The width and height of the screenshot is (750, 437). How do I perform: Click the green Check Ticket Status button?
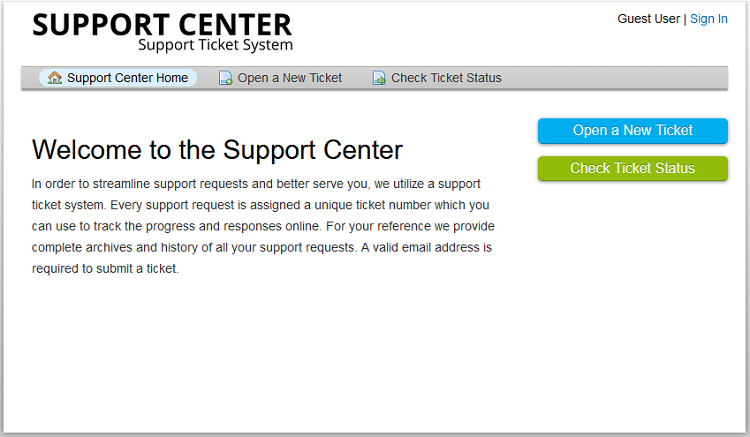coord(632,168)
